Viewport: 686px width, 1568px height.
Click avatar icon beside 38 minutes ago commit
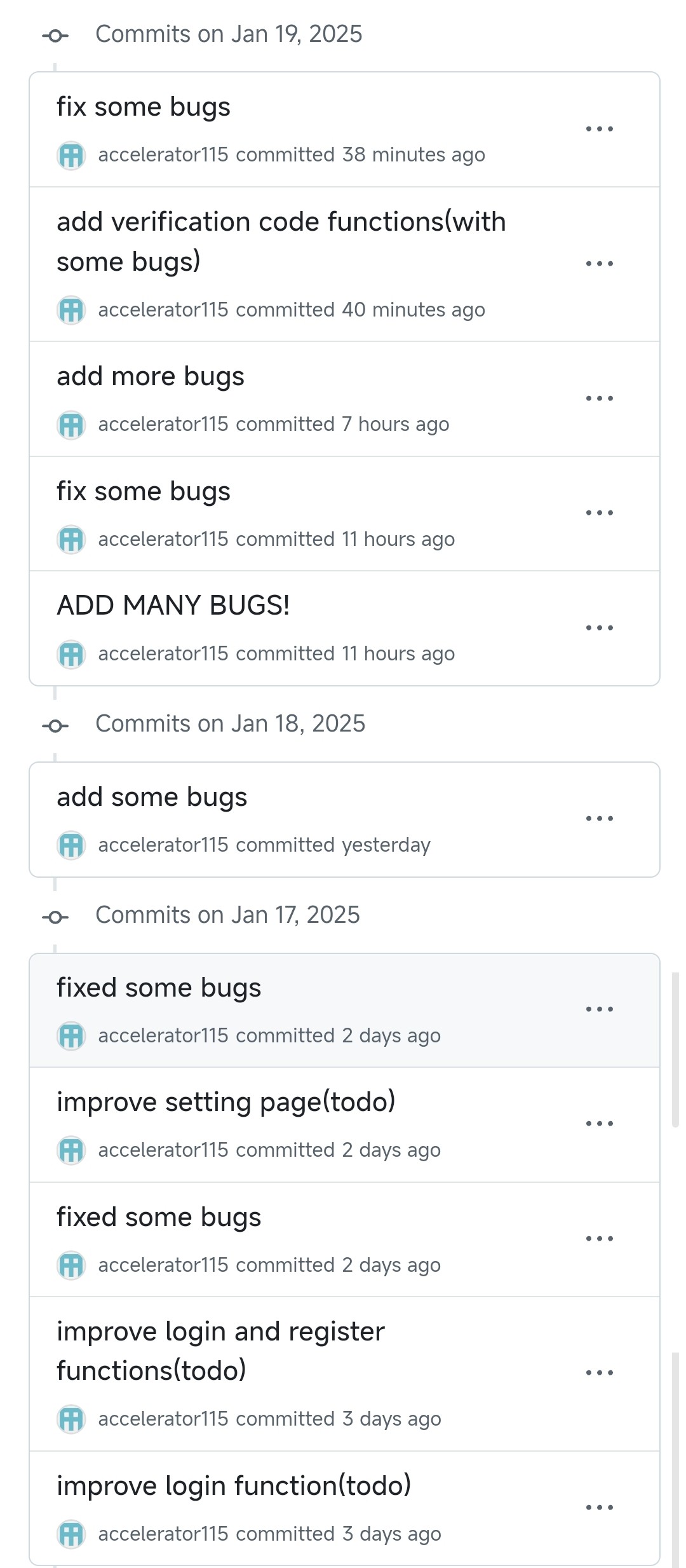[x=71, y=155]
